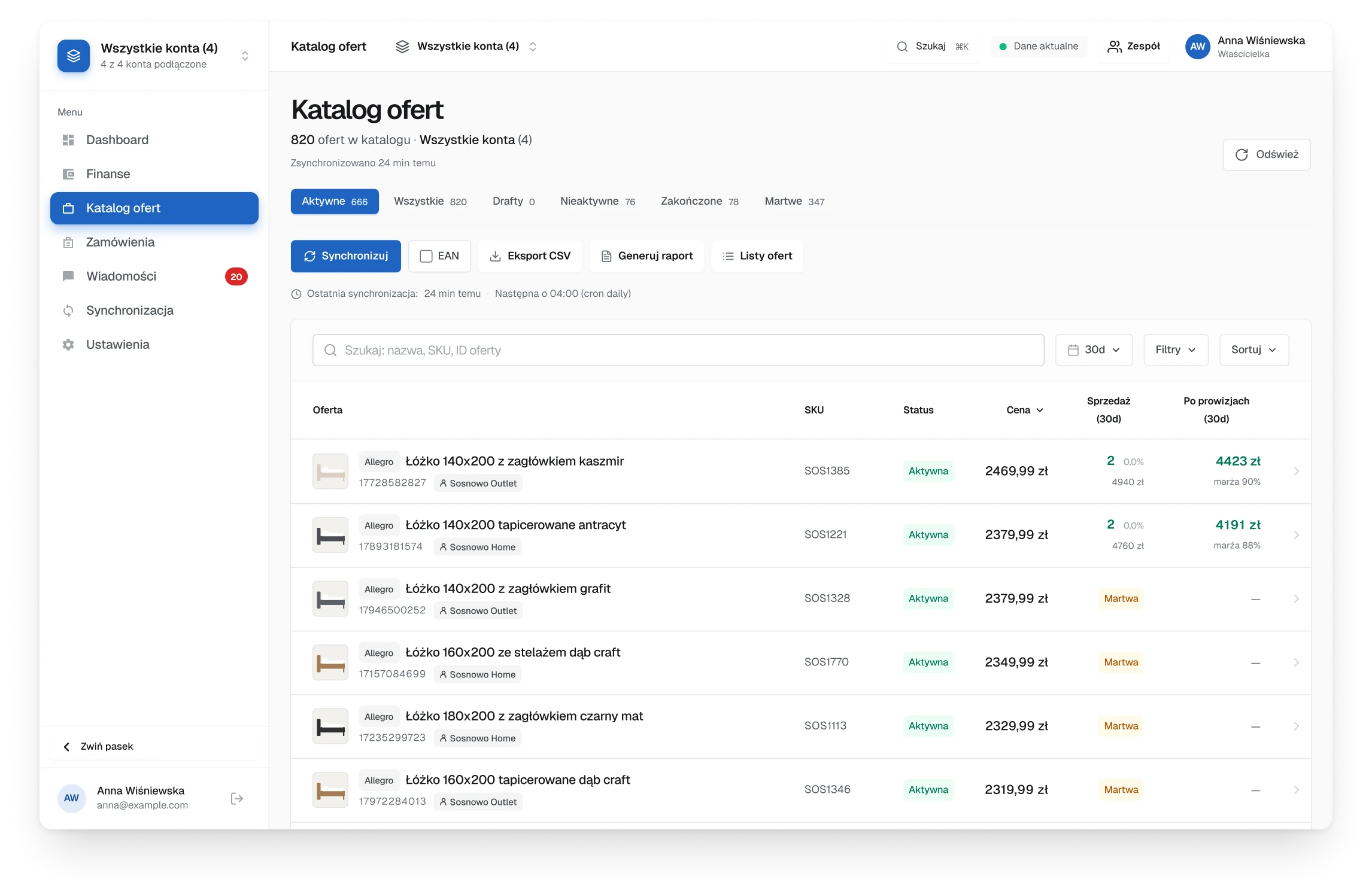Select Katalog ofert sidebar item
This screenshot has height=894, width=1372.
point(154,208)
